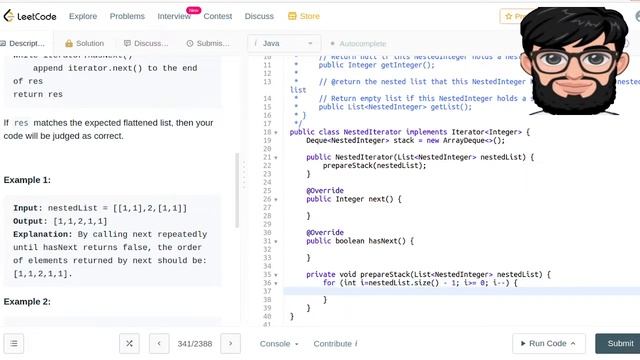Open the Contest page
This screenshot has width=640, height=360.
(218, 16)
